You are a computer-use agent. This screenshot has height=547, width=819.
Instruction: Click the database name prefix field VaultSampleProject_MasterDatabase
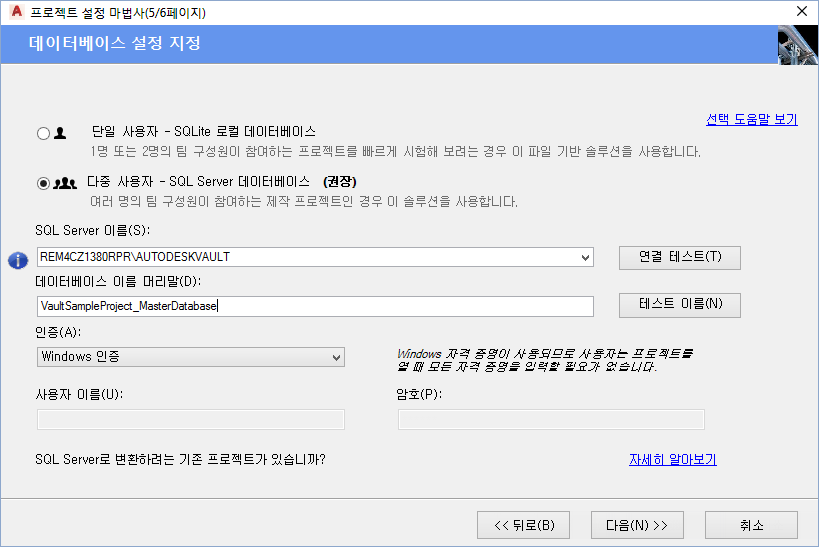click(315, 306)
